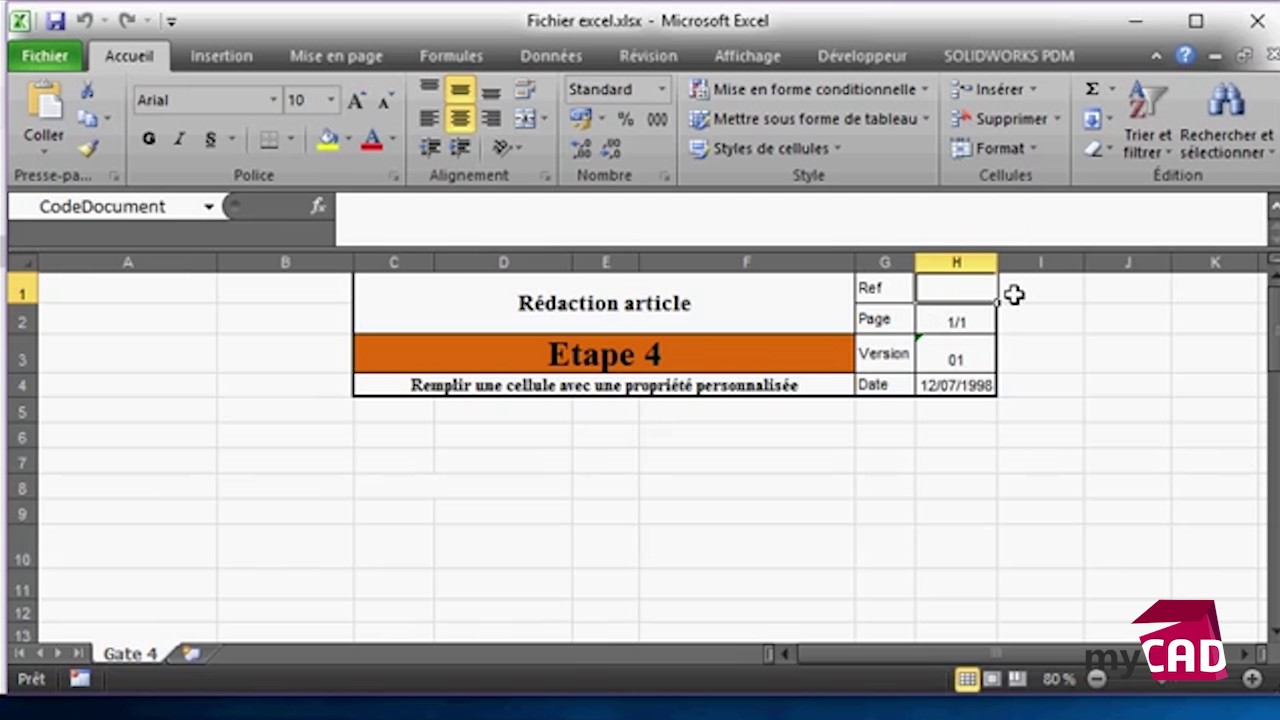Activate the format painter brush
The image size is (1280, 720).
pyautogui.click(x=88, y=148)
